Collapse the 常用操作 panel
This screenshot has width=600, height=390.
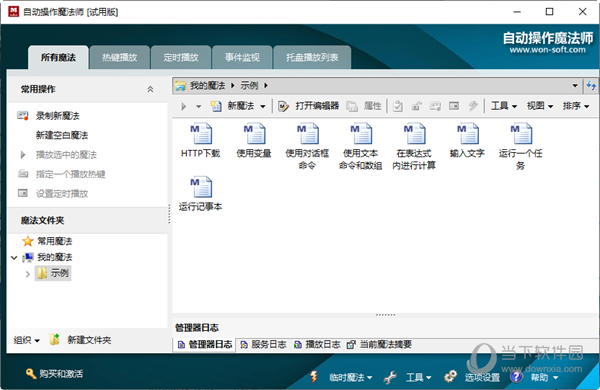(x=150, y=89)
